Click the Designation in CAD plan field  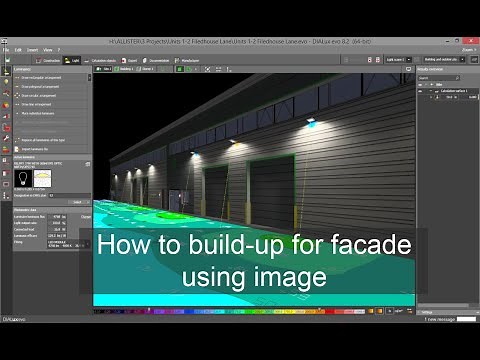pos(69,195)
